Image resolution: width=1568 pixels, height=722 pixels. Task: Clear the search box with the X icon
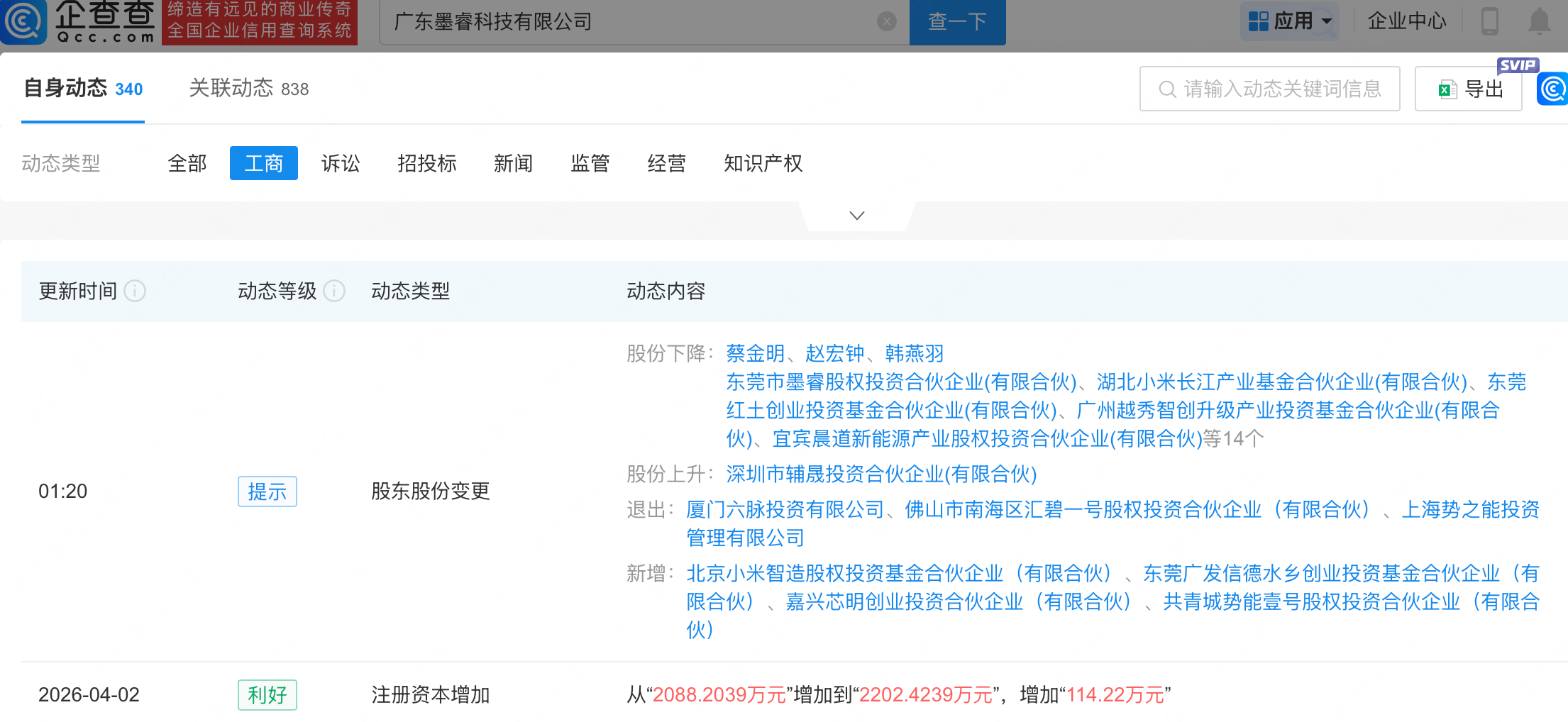click(886, 22)
